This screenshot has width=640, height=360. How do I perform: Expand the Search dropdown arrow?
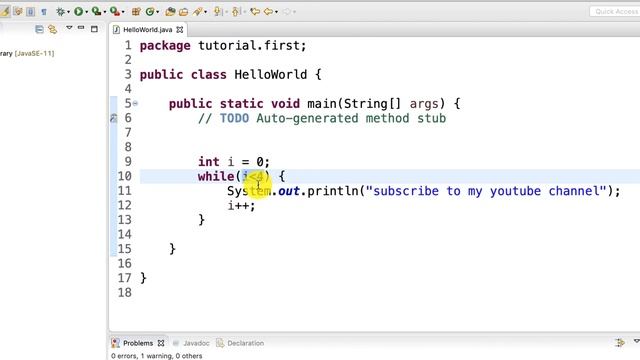pyautogui.click(x=205, y=12)
